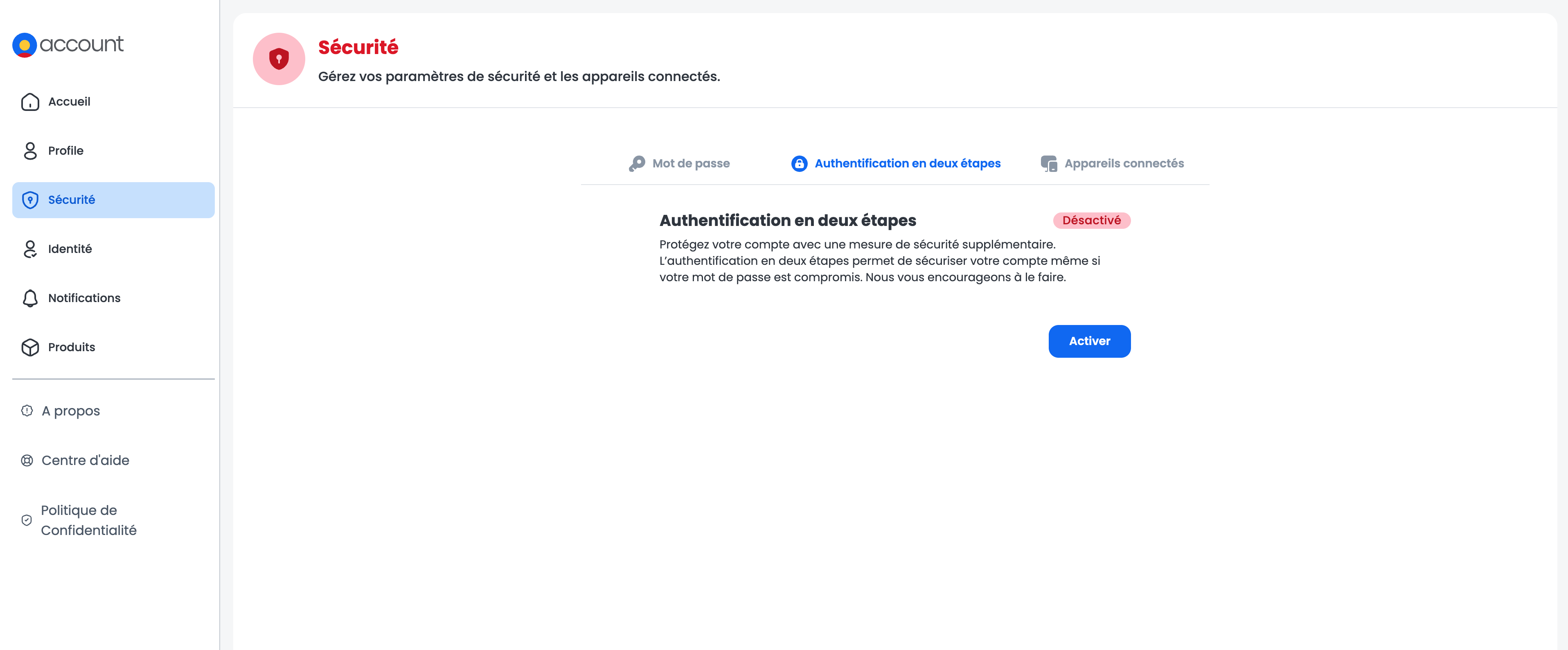
Task: Click the Identité user icon
Action: tap(30, 249)
